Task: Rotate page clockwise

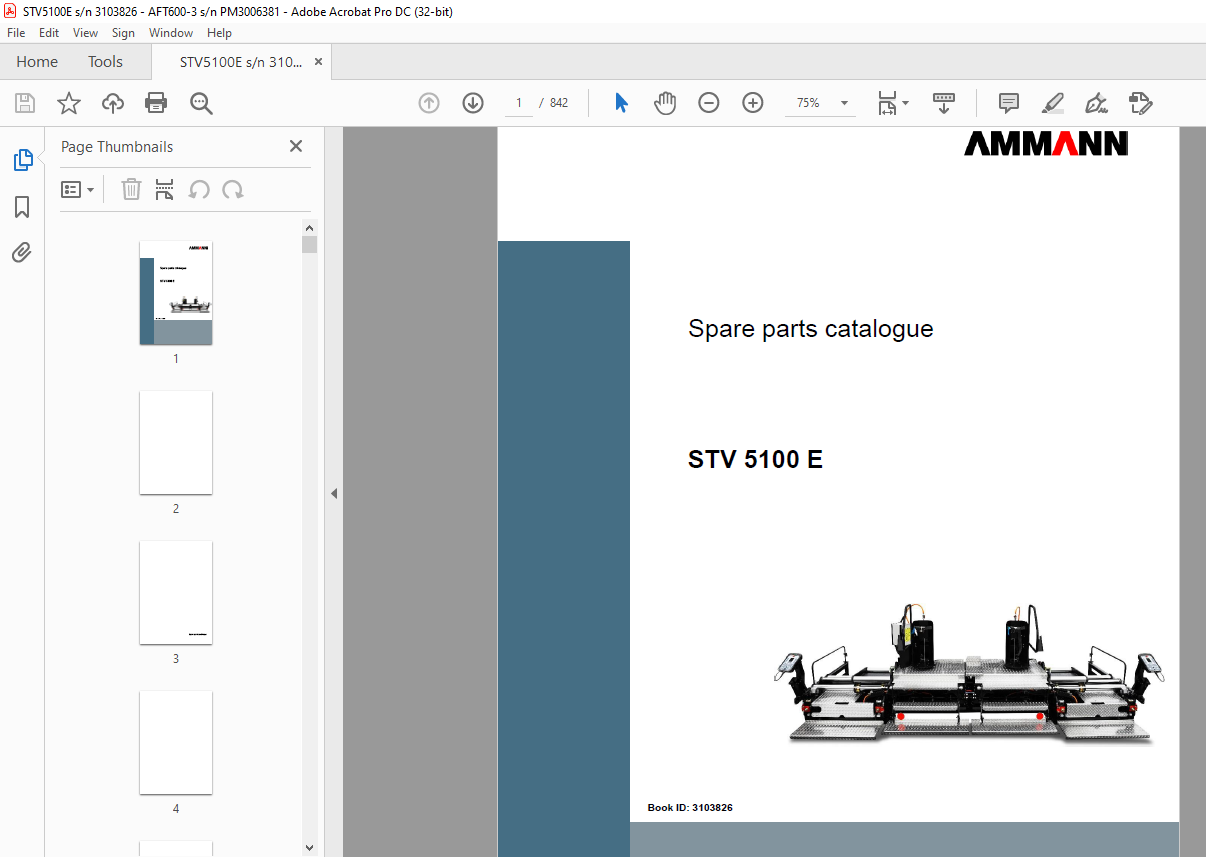Action: click(x=233, y=190)
